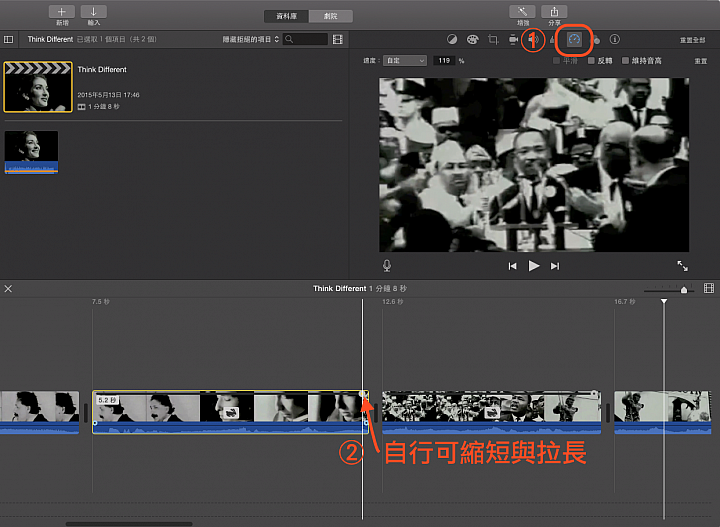Select the speed speedometer tool

click(x=574, y=39)
